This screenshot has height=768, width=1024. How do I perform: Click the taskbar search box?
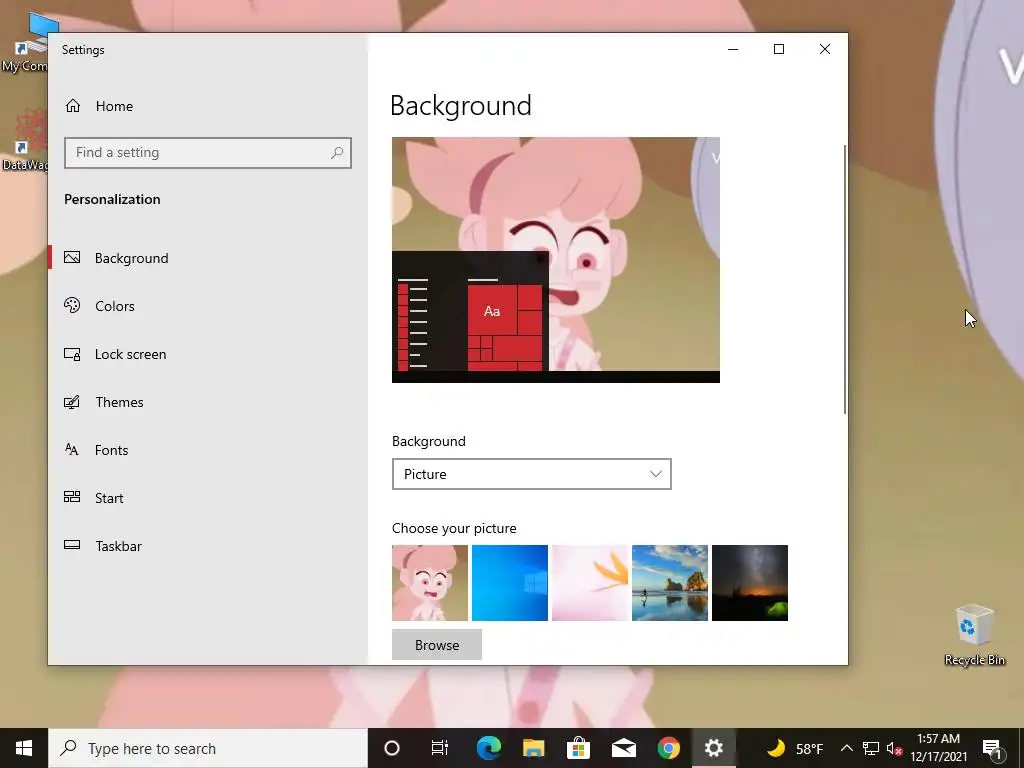click(x=208, y=748)
